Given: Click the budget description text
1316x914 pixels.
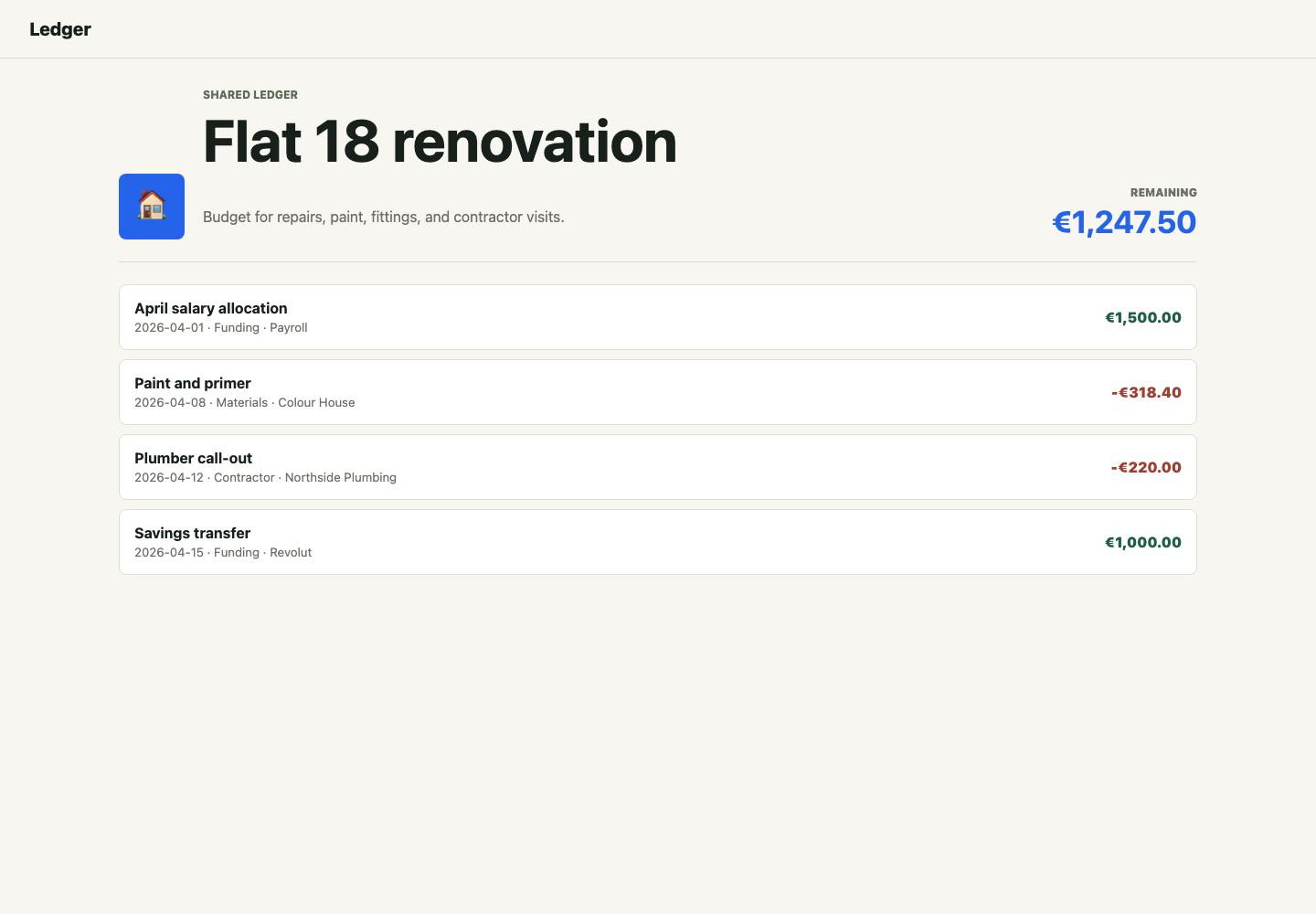Looking at the screenshot, I should (384, 218).
